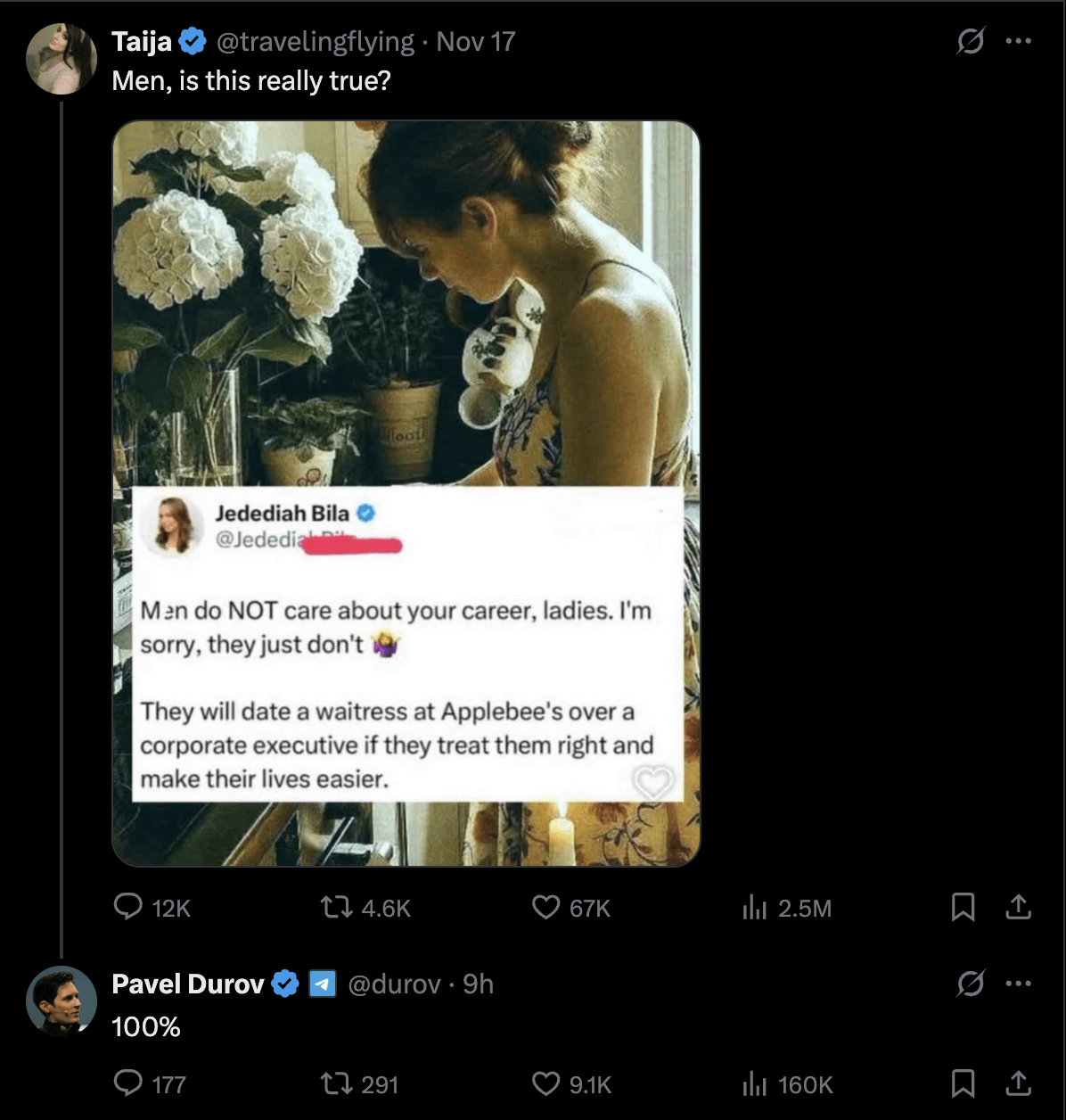Share Pavel Durov's reply
This screenshot has width=1066, height=1120.
click(1018, 1083)
